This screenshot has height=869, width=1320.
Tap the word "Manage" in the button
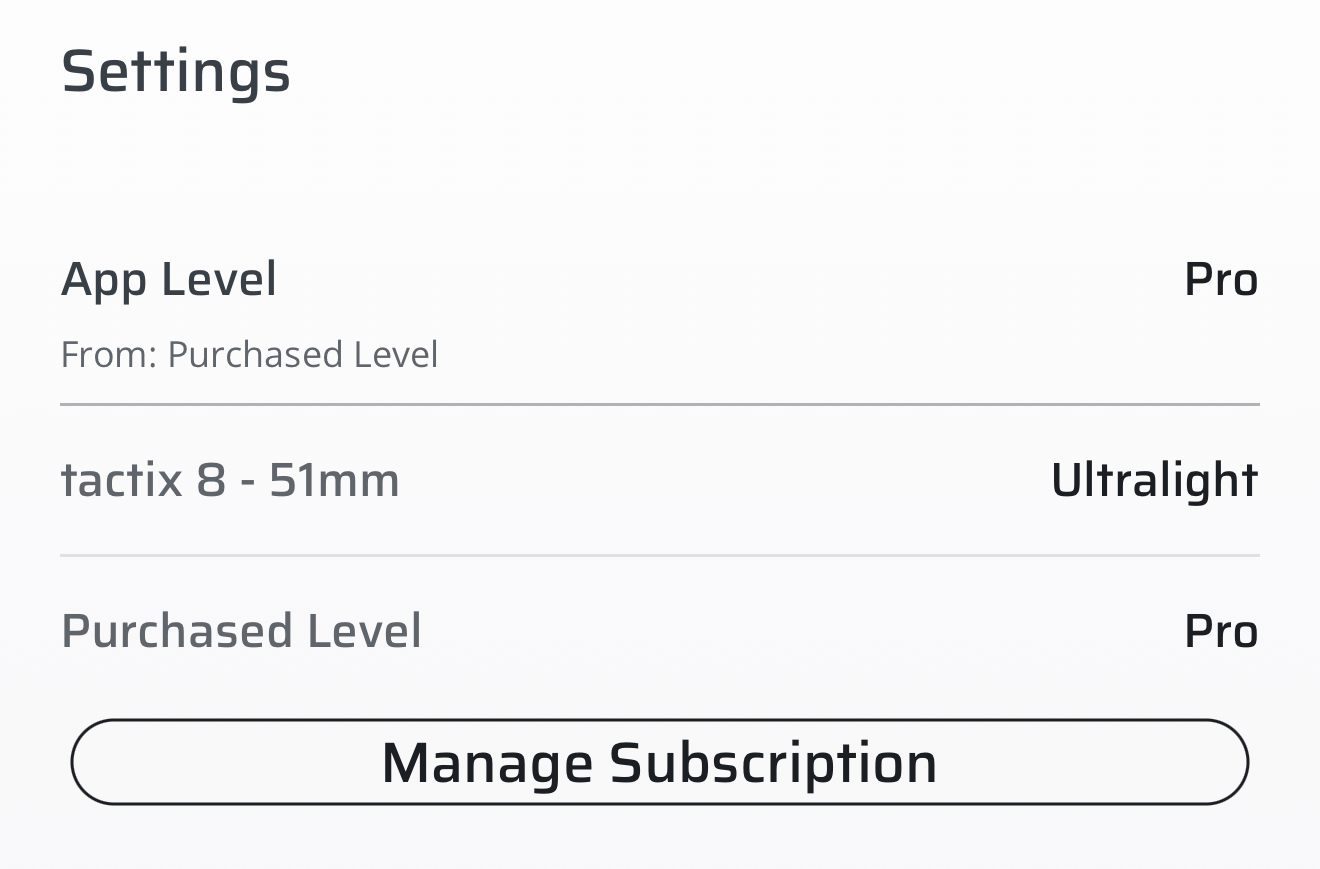point(486,763)
